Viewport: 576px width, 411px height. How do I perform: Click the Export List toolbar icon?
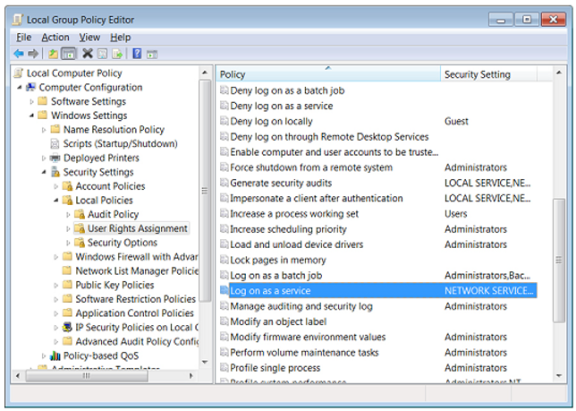pos(117,54)
